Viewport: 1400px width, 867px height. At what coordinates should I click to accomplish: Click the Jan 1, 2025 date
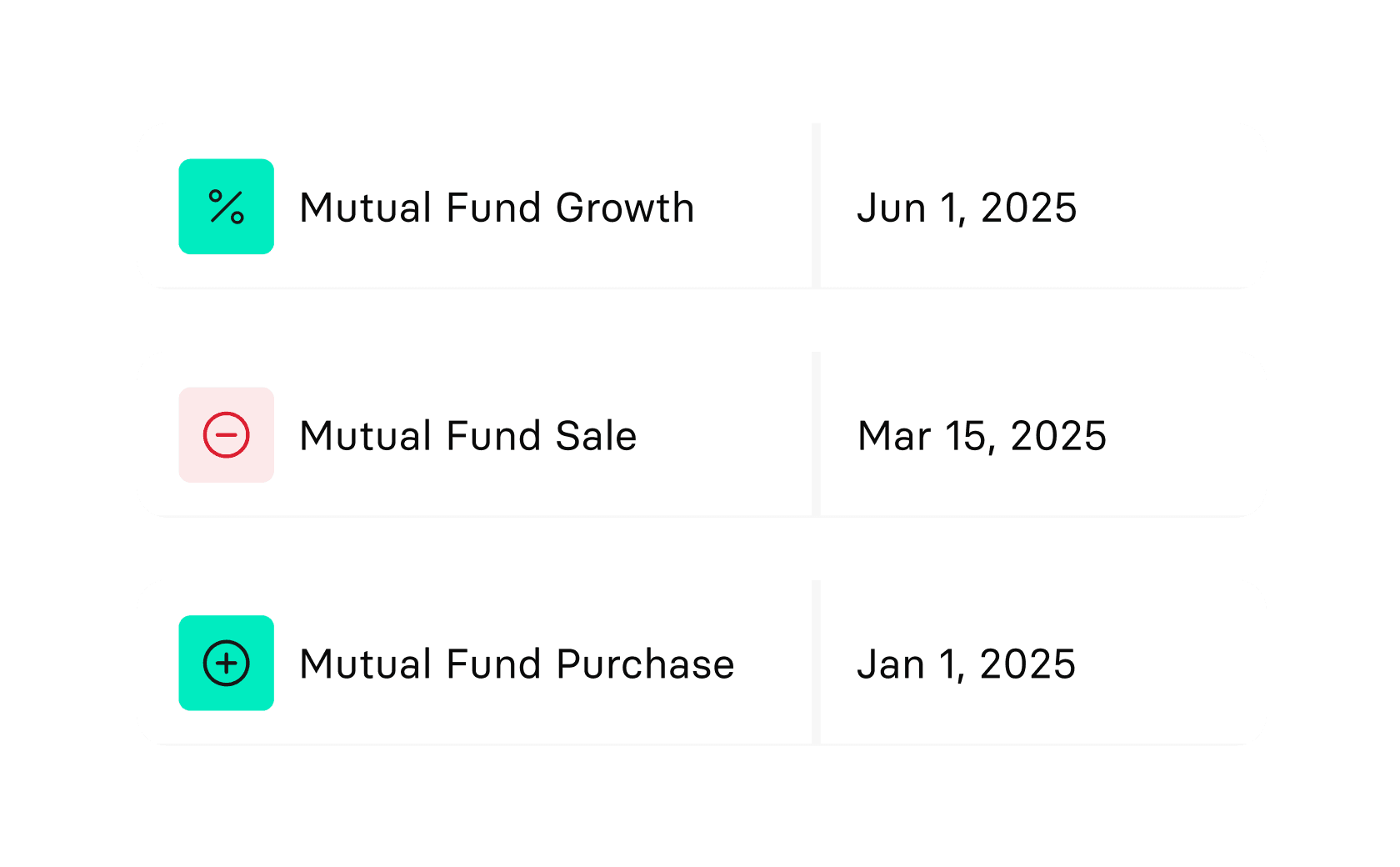tap(966, 664)
